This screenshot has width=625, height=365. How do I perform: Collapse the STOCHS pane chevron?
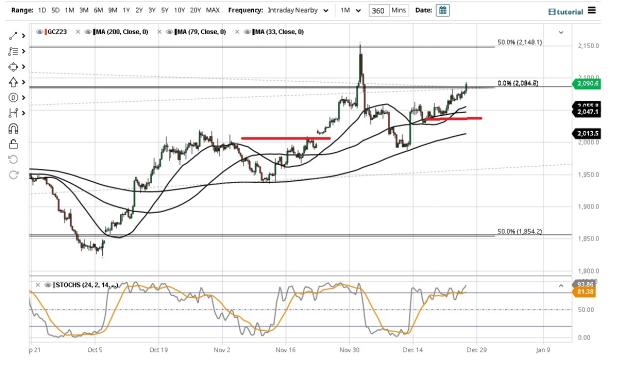click(x=561, y=286)
